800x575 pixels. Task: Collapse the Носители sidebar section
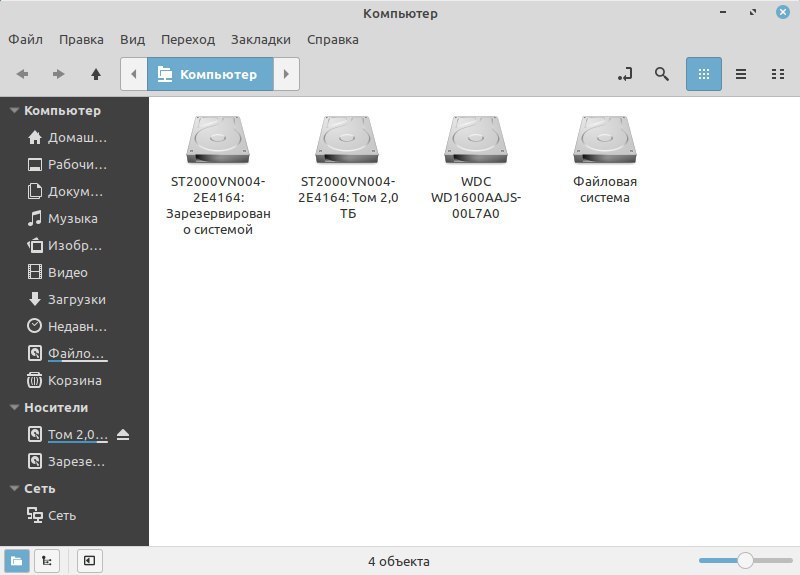point(14,407)
